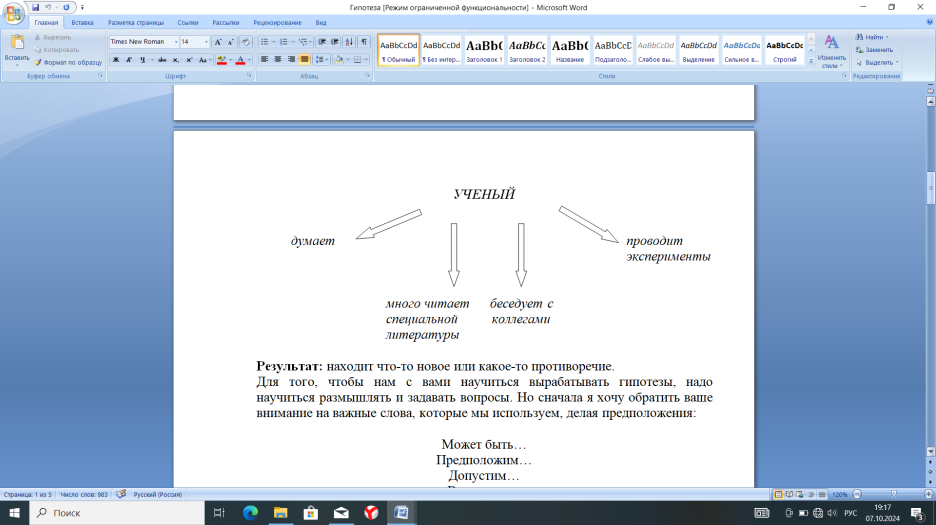936x525 pixels.
Task: Apply superscript formatting
Action: click(189, 60)
